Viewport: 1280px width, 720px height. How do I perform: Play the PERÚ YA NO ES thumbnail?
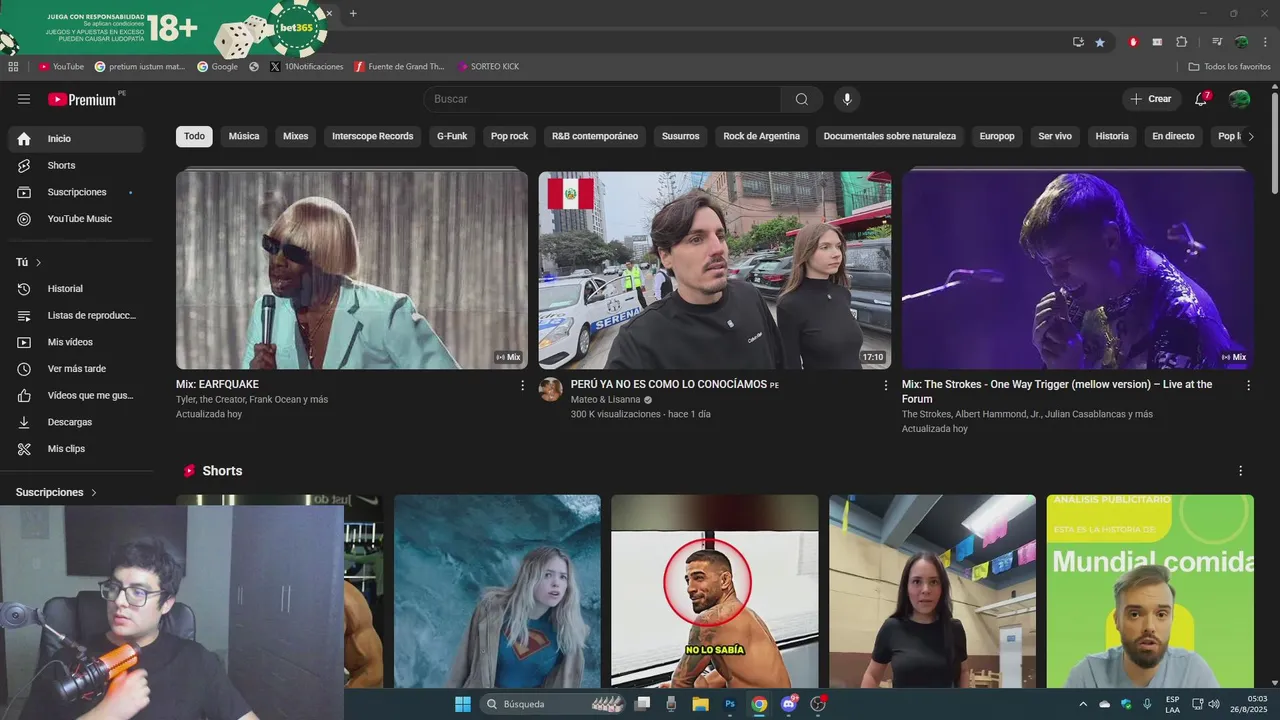tap(715, 270)
